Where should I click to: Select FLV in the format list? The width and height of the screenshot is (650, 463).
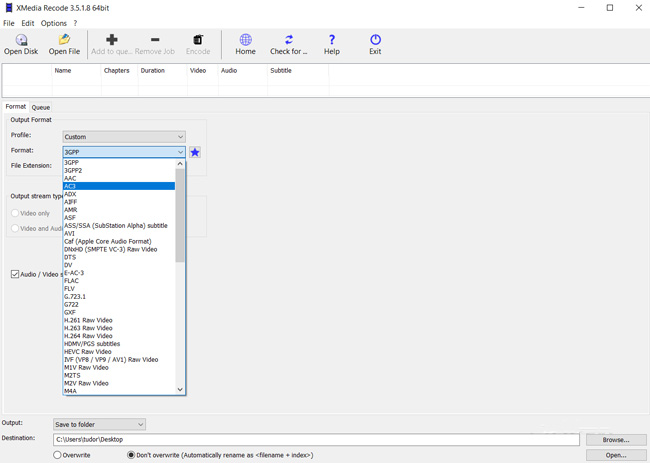pyautogui.click(x=119, y=288)
